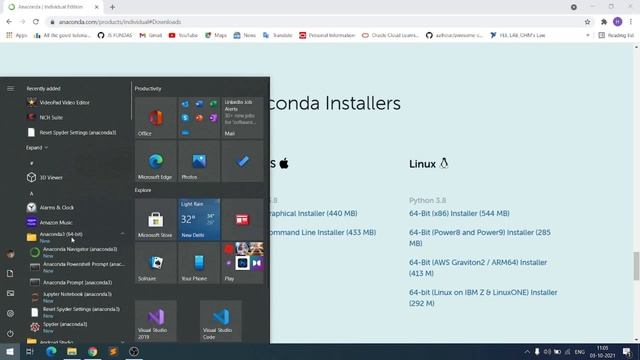Image resolution: width=640 pixels, height=360 pixels.
Task: Open the To Do checkmark tile
Action: [242, 161]
